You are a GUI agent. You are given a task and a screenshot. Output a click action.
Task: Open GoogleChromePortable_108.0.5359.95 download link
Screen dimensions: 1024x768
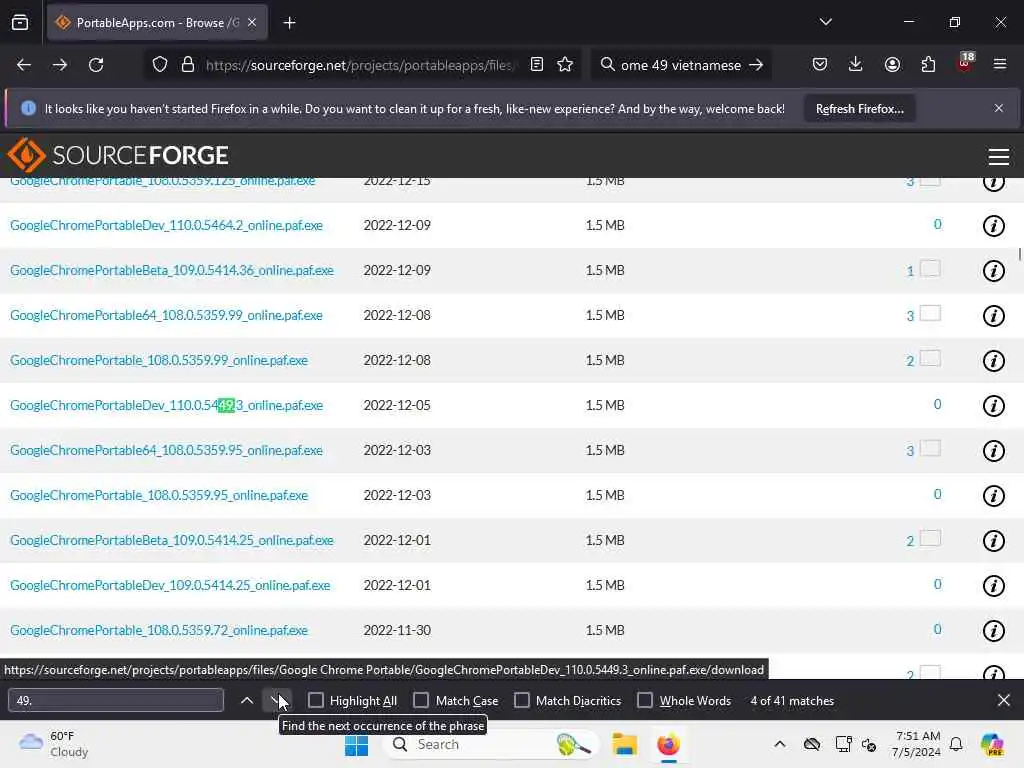159,496
